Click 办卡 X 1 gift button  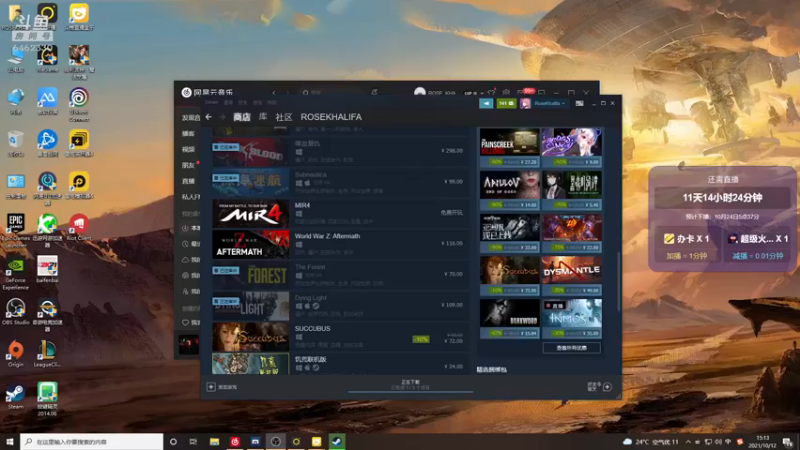[686, 238]
